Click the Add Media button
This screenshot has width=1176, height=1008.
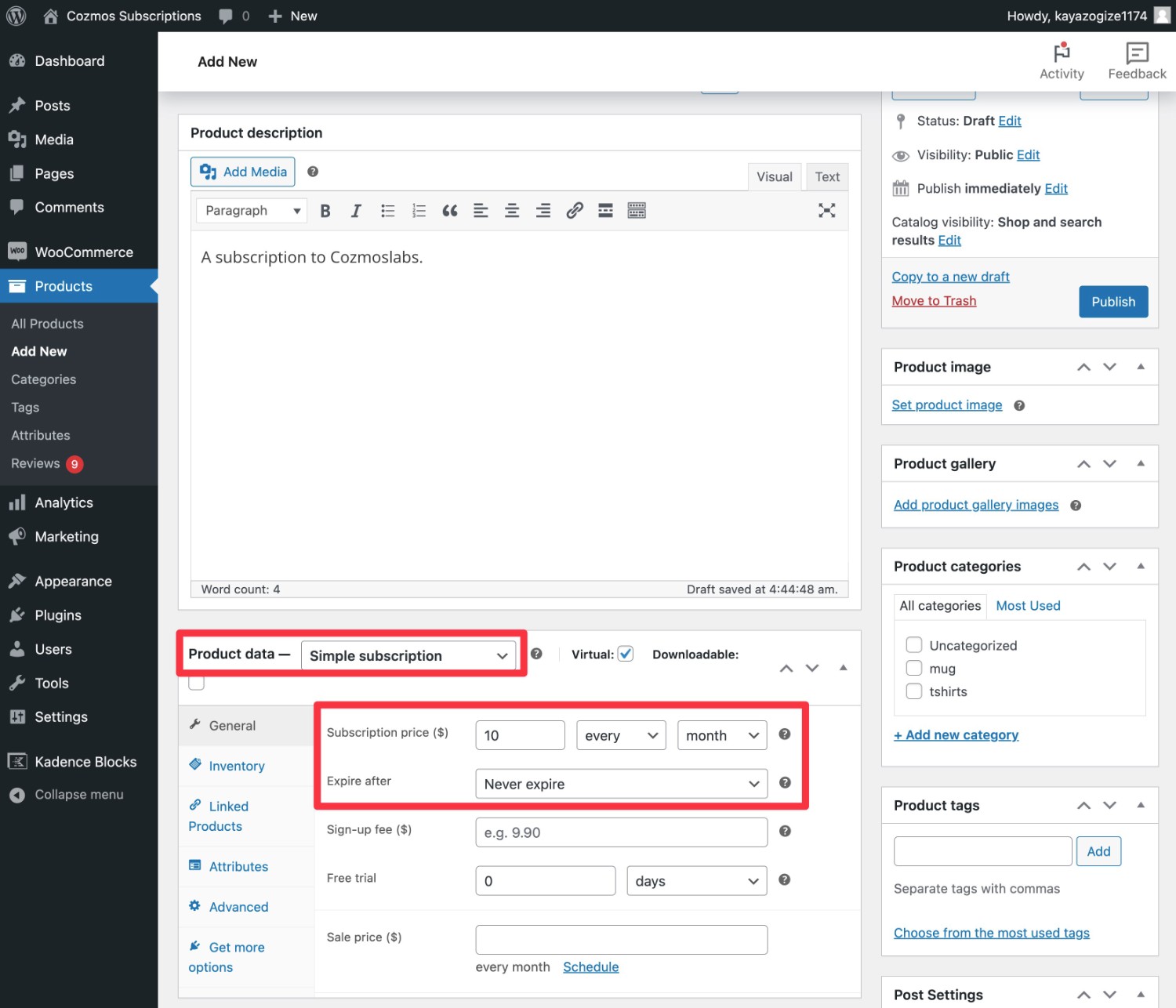tap(243, 172)
